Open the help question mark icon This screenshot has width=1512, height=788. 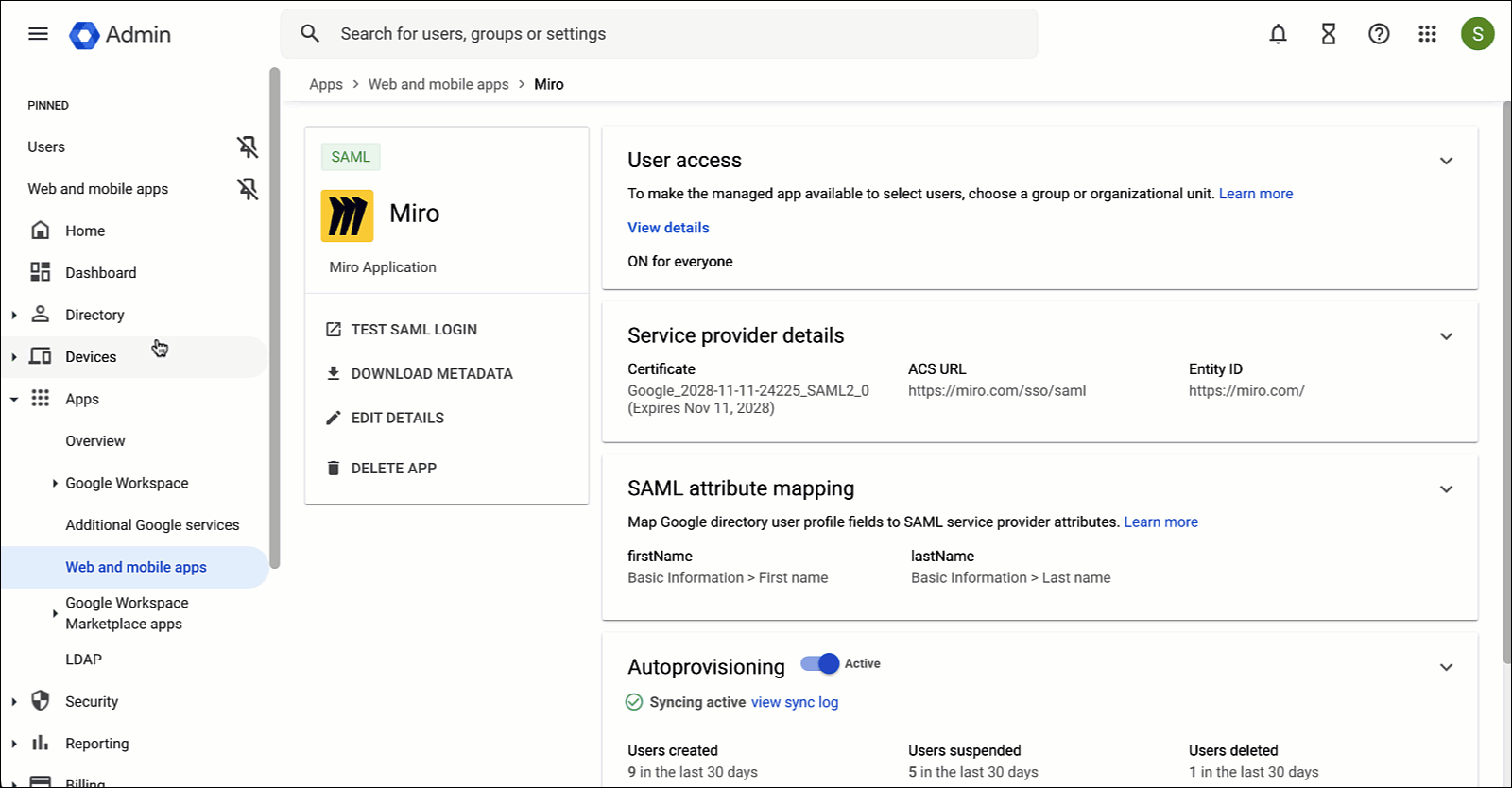point(1379,34)
